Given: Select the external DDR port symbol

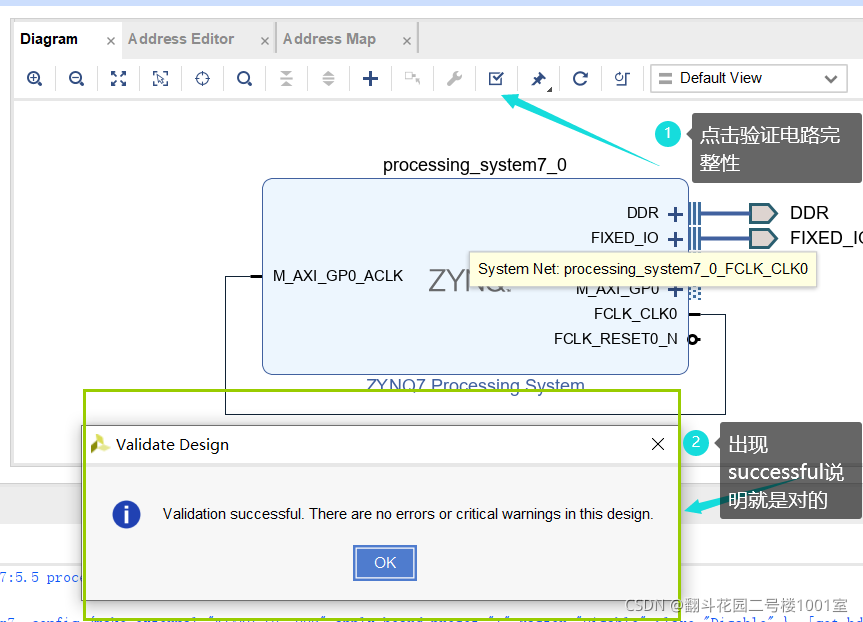Looking at the screenshot, I should point(763,213).
